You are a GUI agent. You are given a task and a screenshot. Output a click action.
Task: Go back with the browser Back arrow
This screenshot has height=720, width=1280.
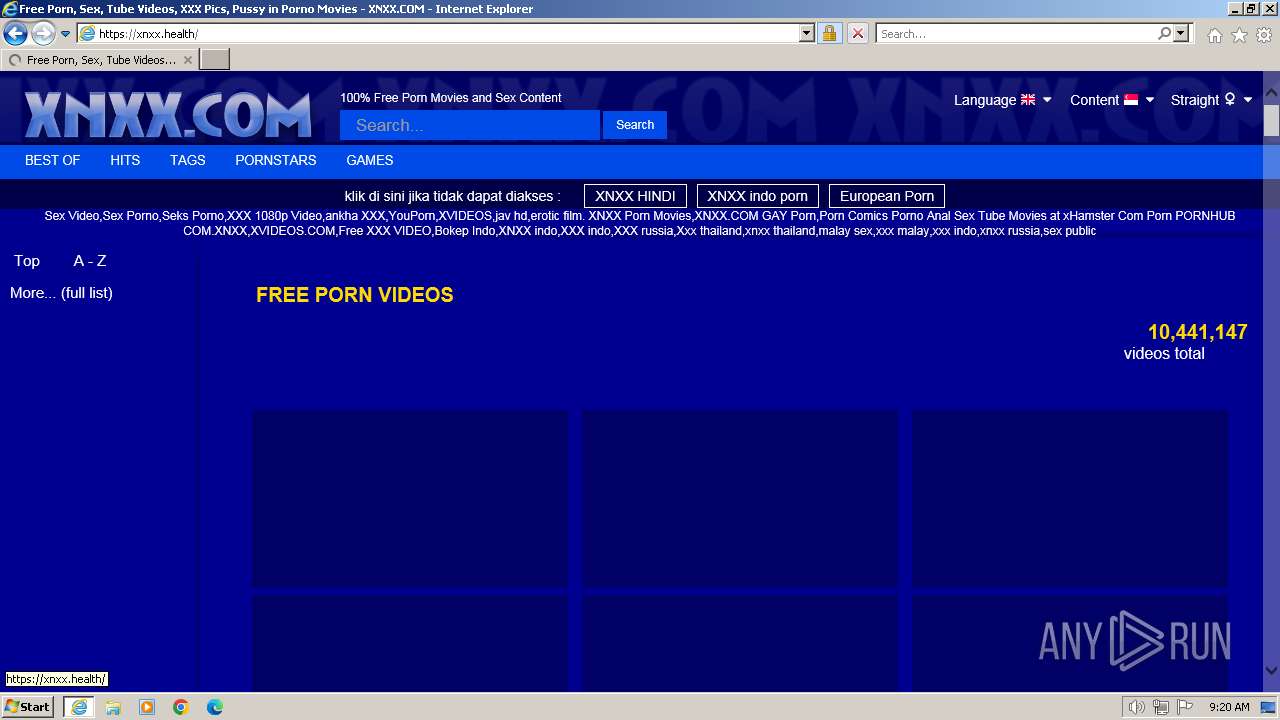point(15,34)
